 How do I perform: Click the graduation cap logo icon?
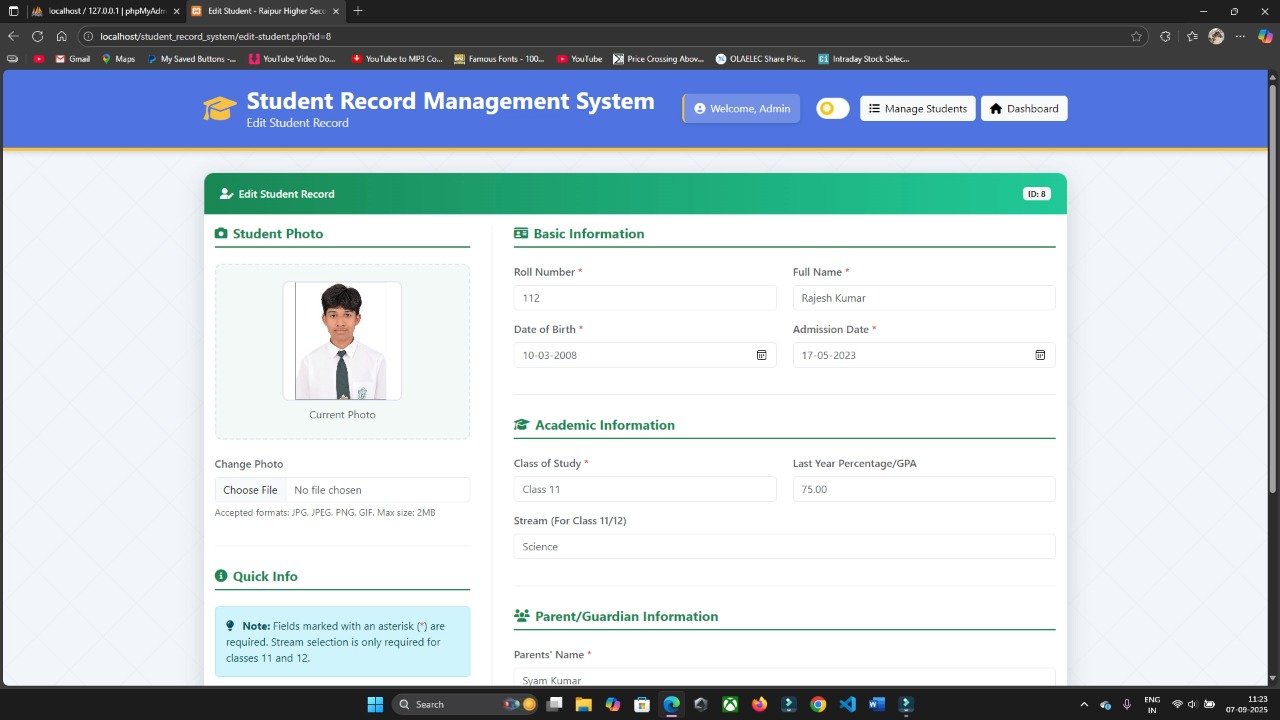(x=219, y=109)
